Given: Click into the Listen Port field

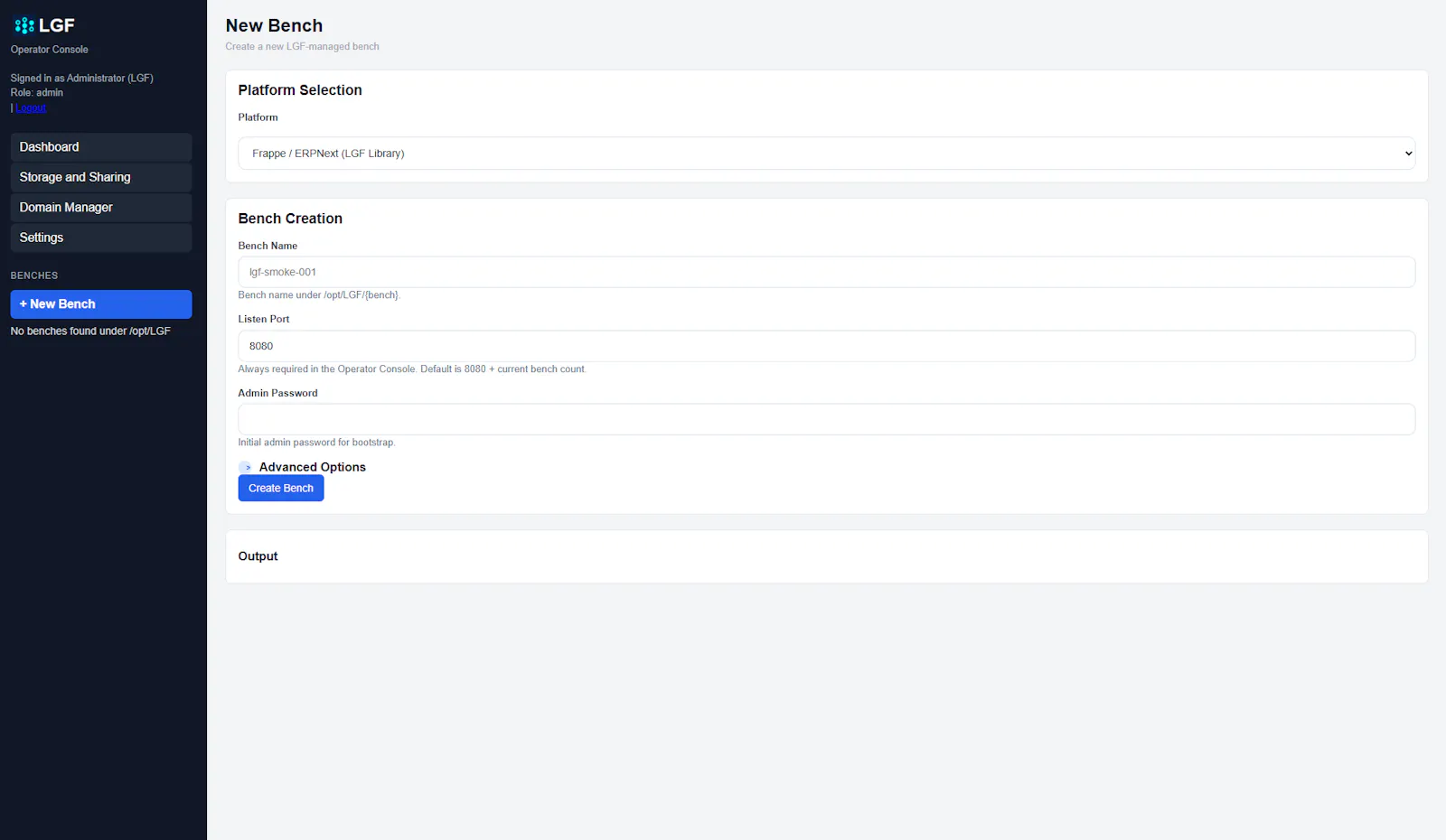Looking at the screenshot, I should click(x=826, y=346).
